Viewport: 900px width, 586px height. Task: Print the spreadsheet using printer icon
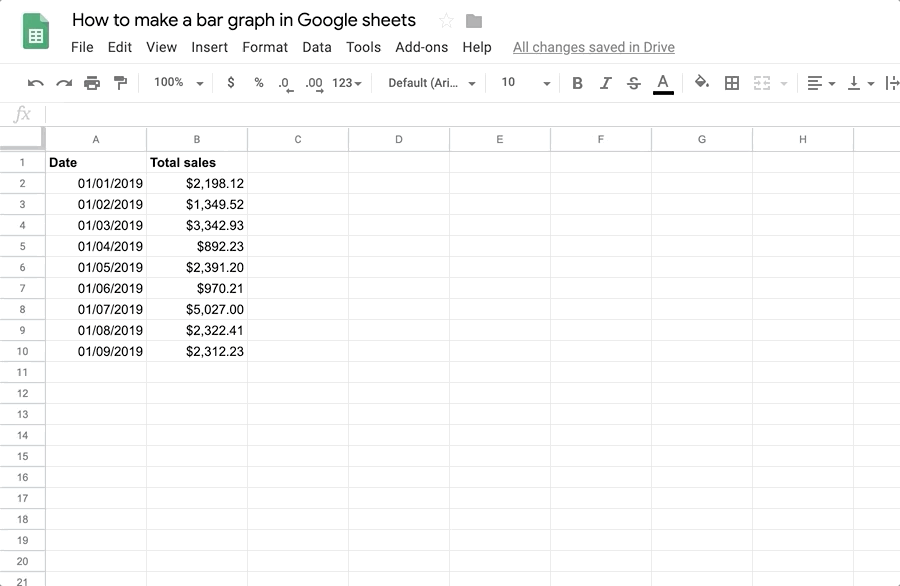(92, 83)
